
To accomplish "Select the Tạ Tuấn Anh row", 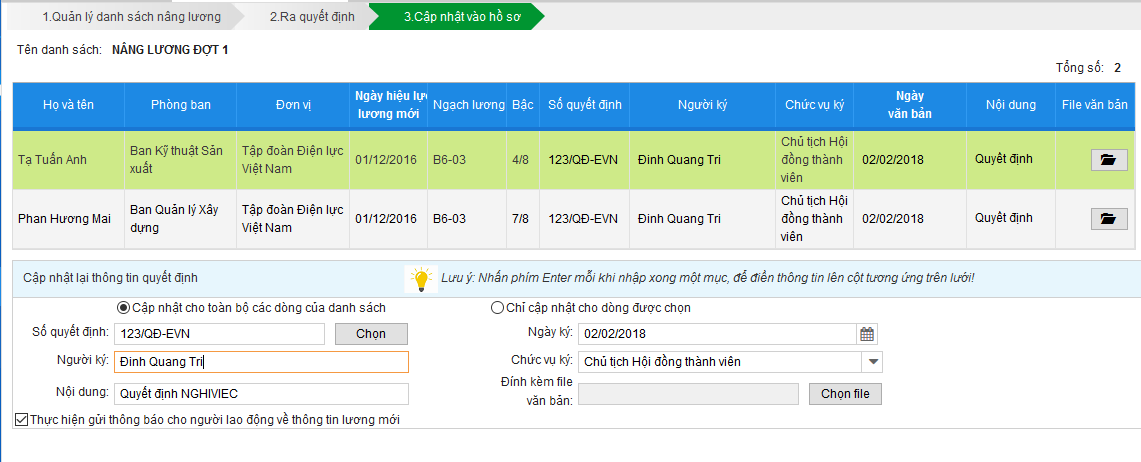I will click(573, 159).
